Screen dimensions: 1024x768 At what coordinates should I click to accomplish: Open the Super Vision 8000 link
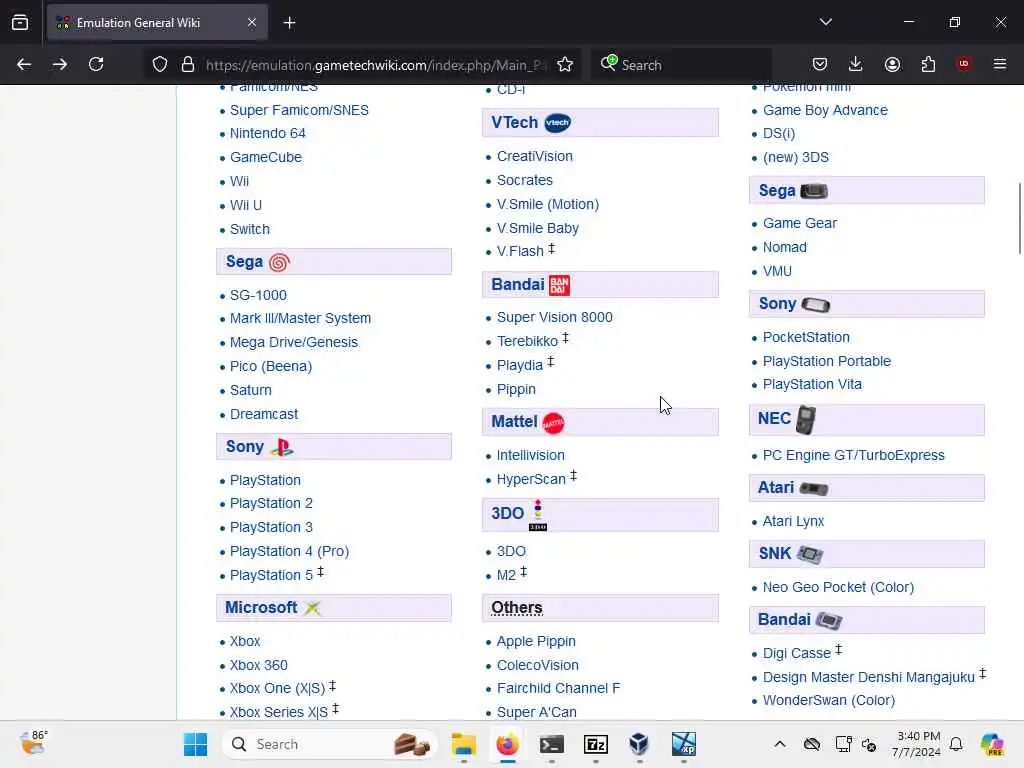coord(554,317)
